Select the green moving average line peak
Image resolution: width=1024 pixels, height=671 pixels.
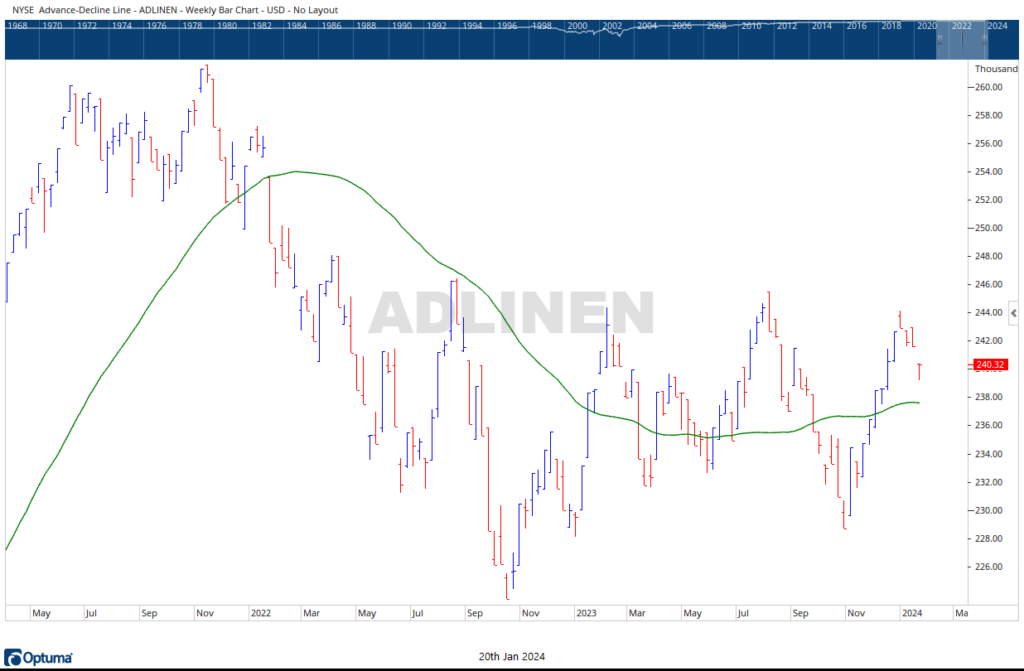tap(296, 171)
